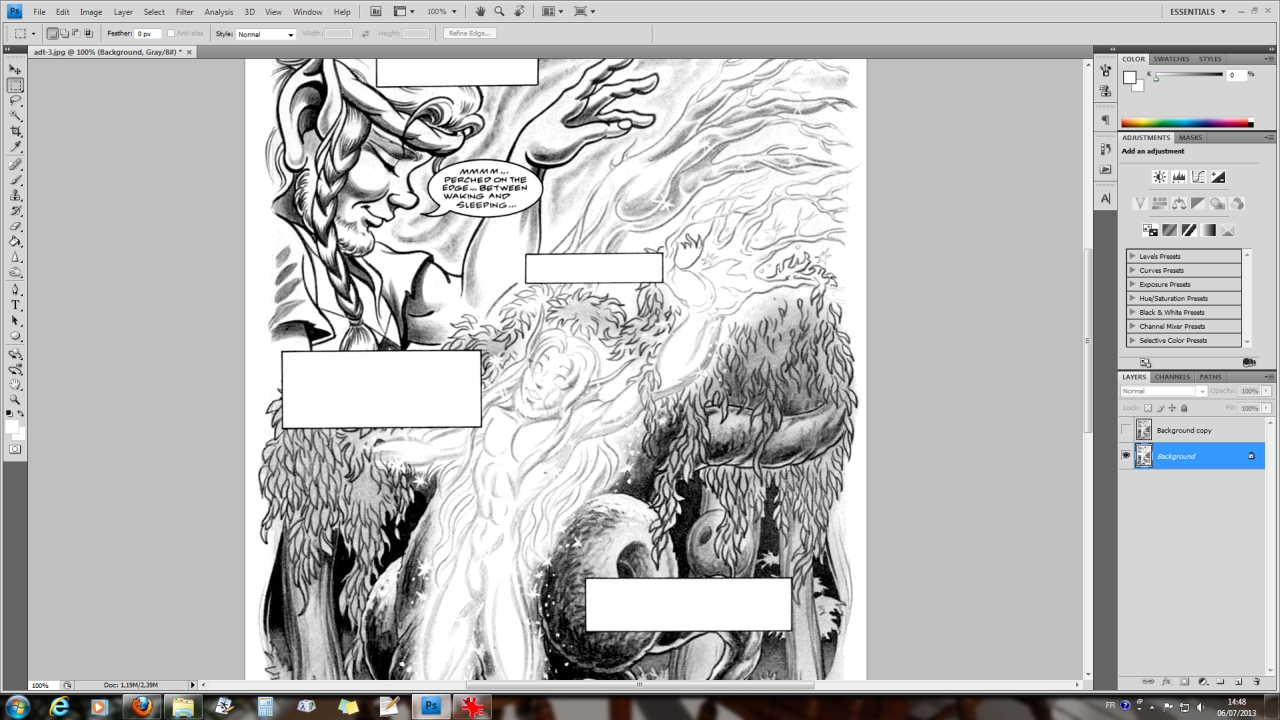Open Firefox from the taskbar
The image size is (1280, 720).
[x=141, y=706]
